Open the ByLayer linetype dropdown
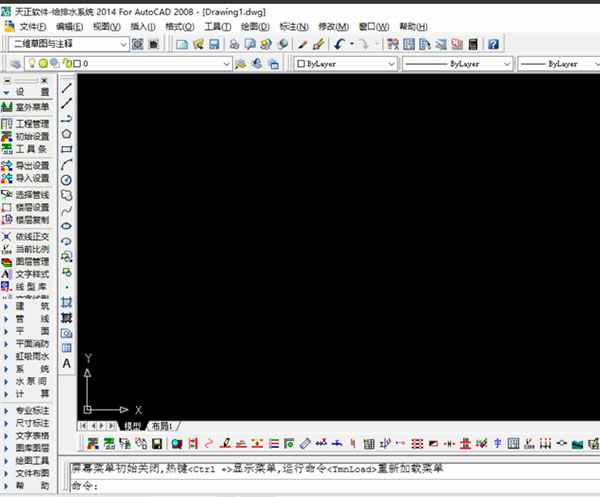Image resolution: width=600 pixels, height=497 pixels. point(457,64)
